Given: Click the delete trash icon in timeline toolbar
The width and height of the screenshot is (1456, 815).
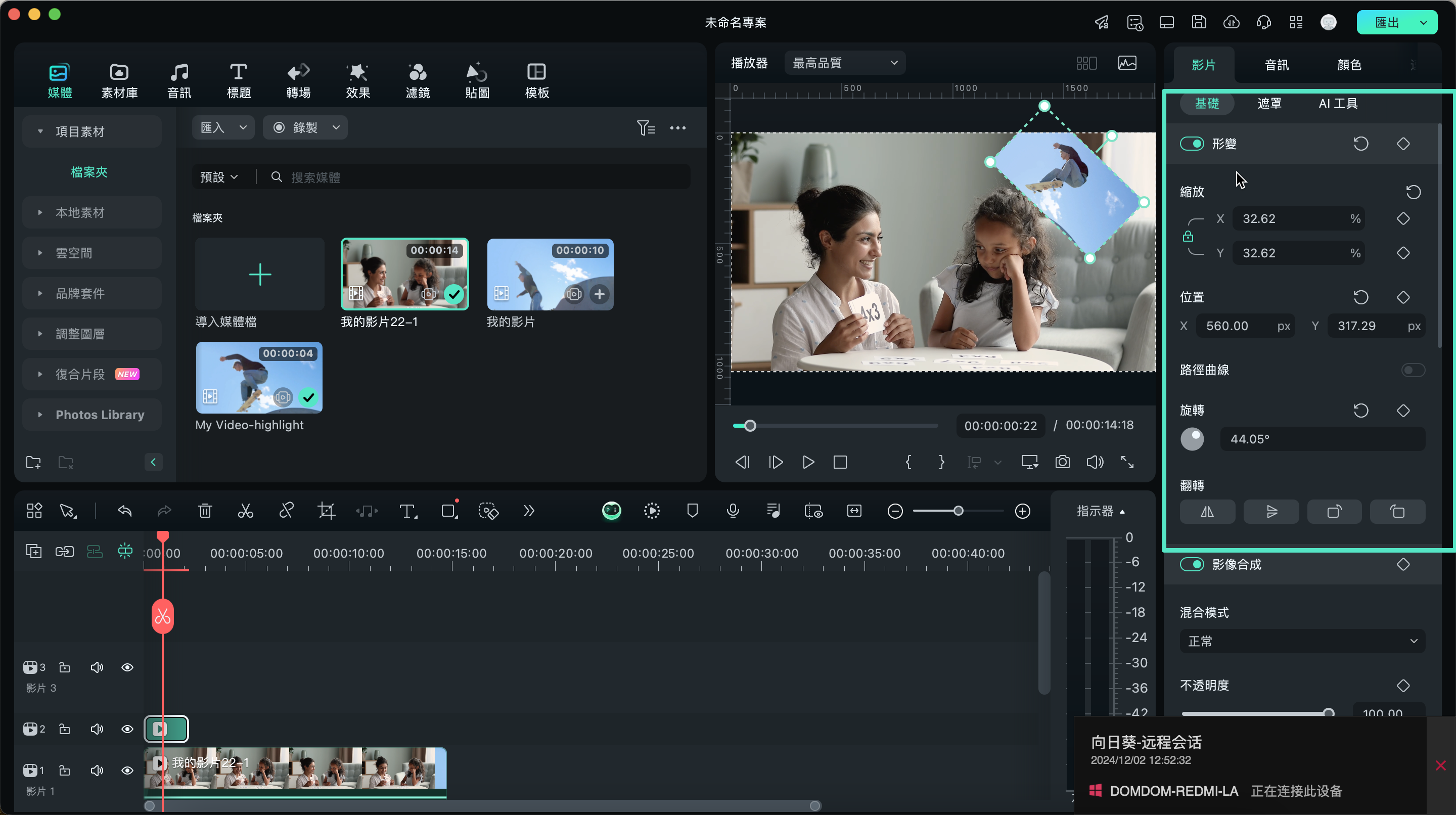Looking at the screenshot, I should [x=205, y=511].
